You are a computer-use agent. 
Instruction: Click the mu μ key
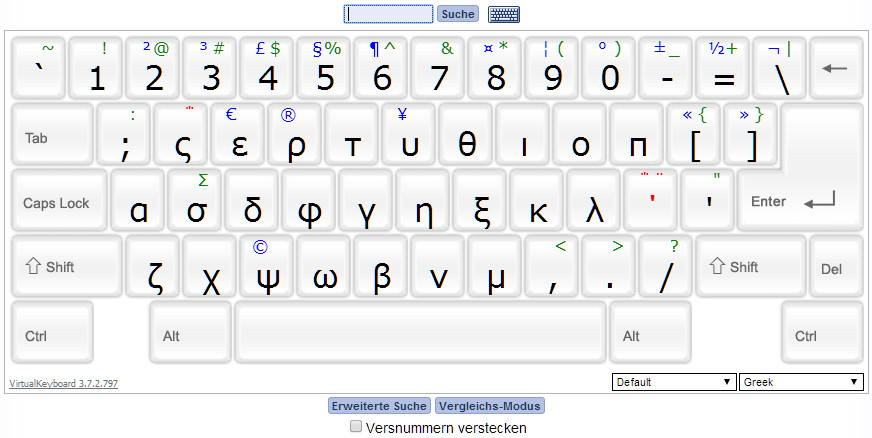(494, 266)
